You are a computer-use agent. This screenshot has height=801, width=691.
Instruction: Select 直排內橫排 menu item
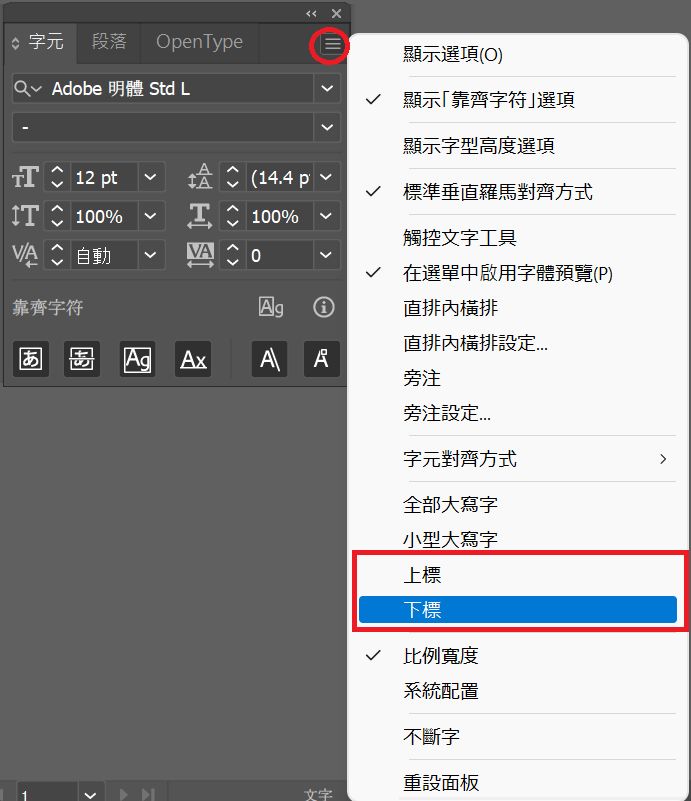(x=517, y=308)
